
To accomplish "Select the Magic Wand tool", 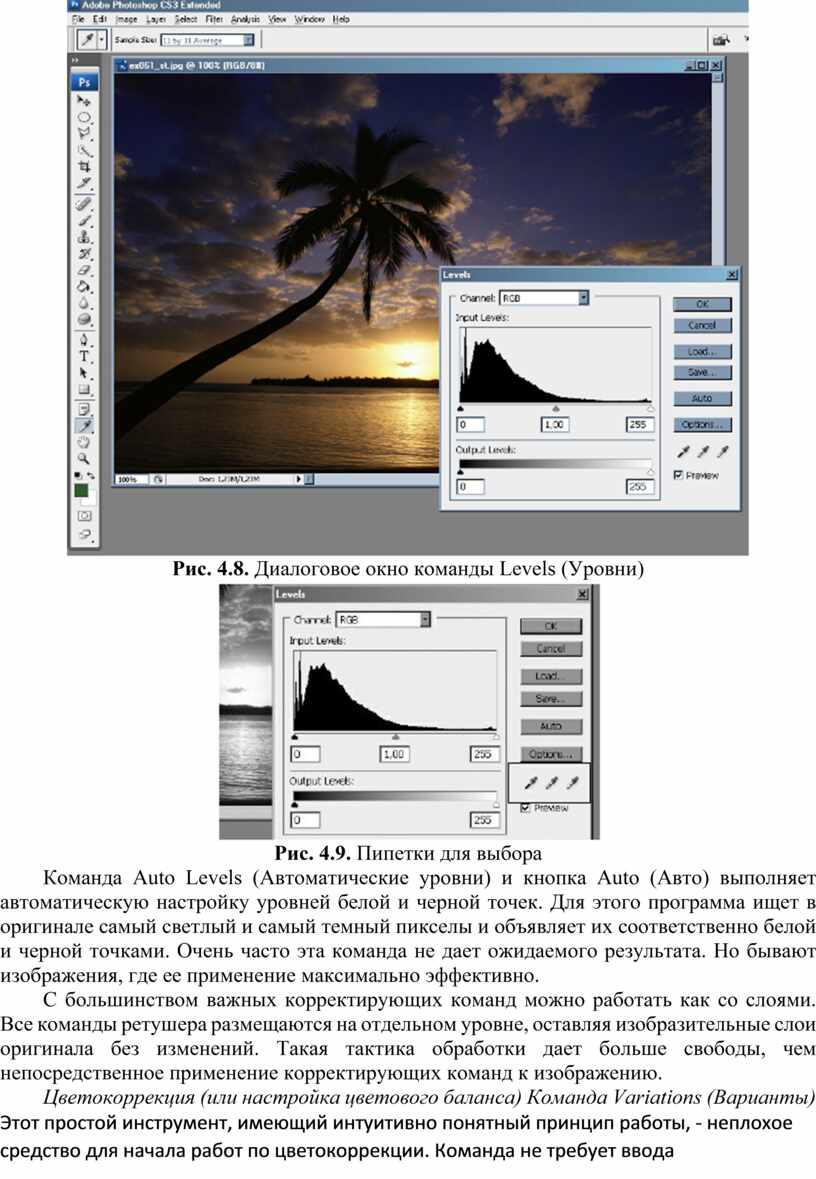I will pyautogui.click(x=83, y=150).
